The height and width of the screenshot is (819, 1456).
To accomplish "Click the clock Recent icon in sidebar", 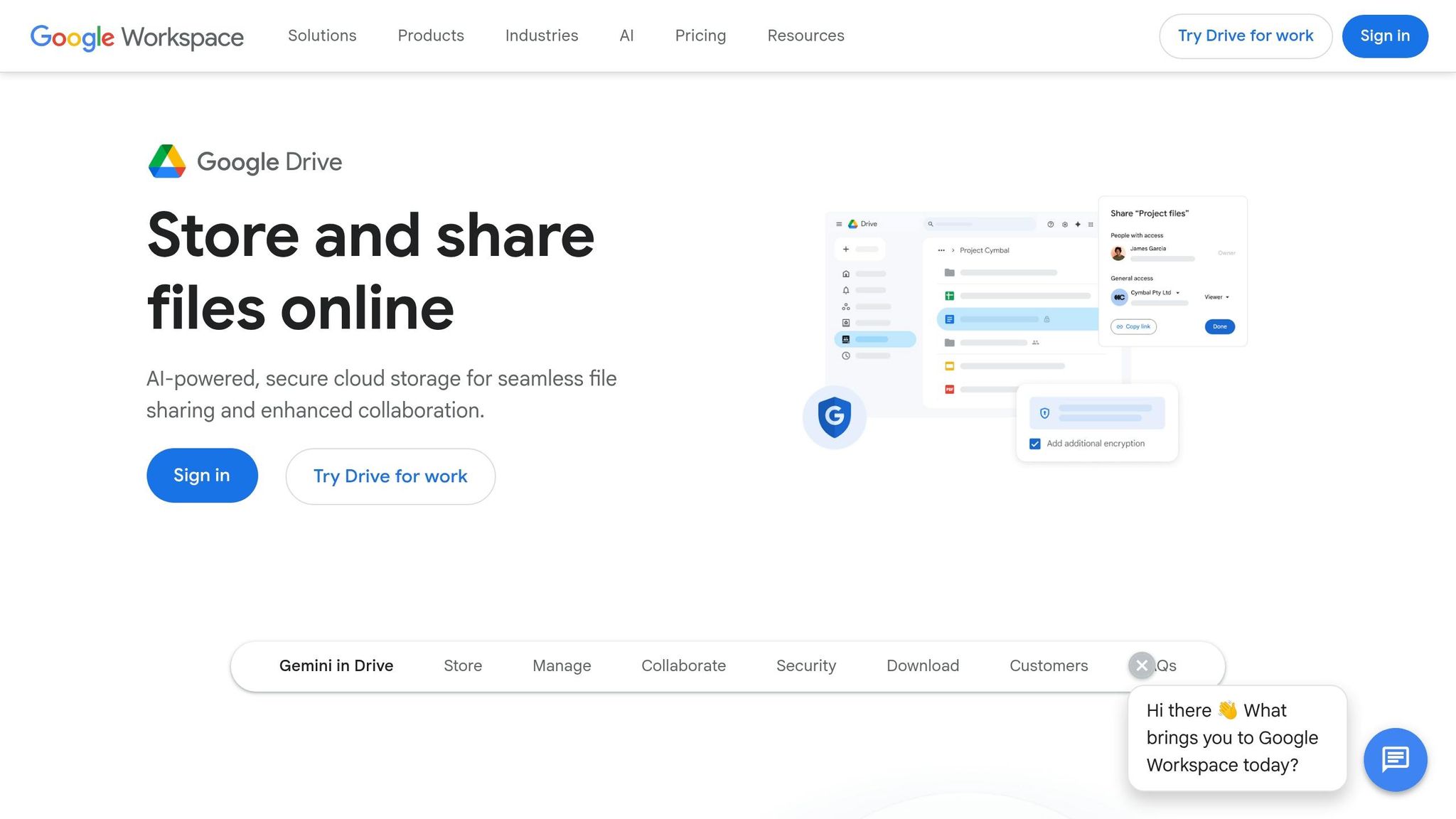I will 846,355.
